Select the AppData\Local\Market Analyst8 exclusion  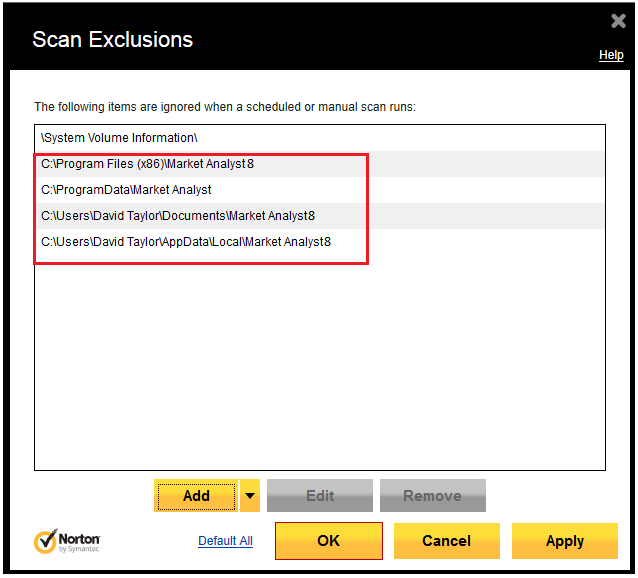coord(319,242)
